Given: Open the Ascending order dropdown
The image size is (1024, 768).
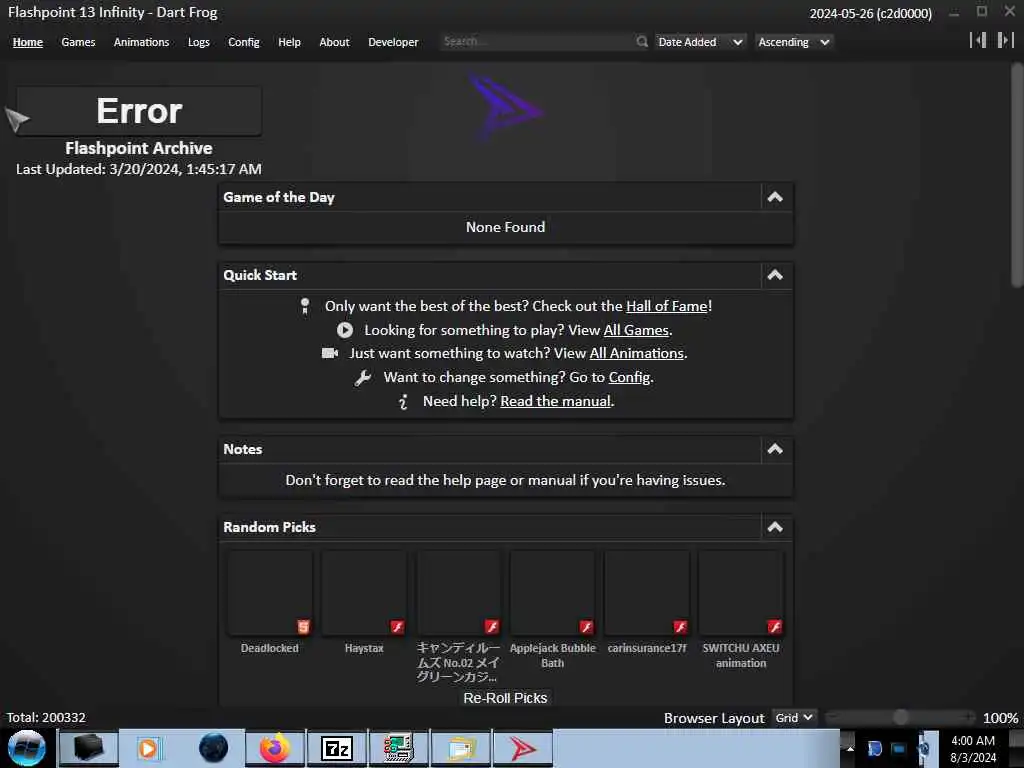Looking at the screenshot, I should [793, 42].
